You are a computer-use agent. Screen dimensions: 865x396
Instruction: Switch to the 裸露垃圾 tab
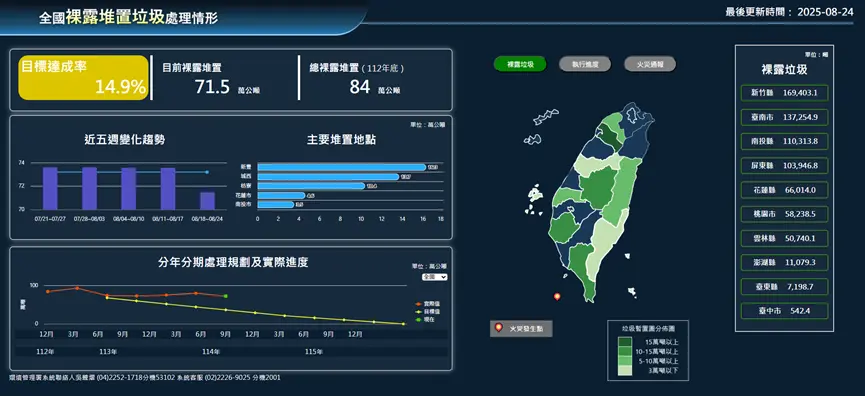point(520,64)
